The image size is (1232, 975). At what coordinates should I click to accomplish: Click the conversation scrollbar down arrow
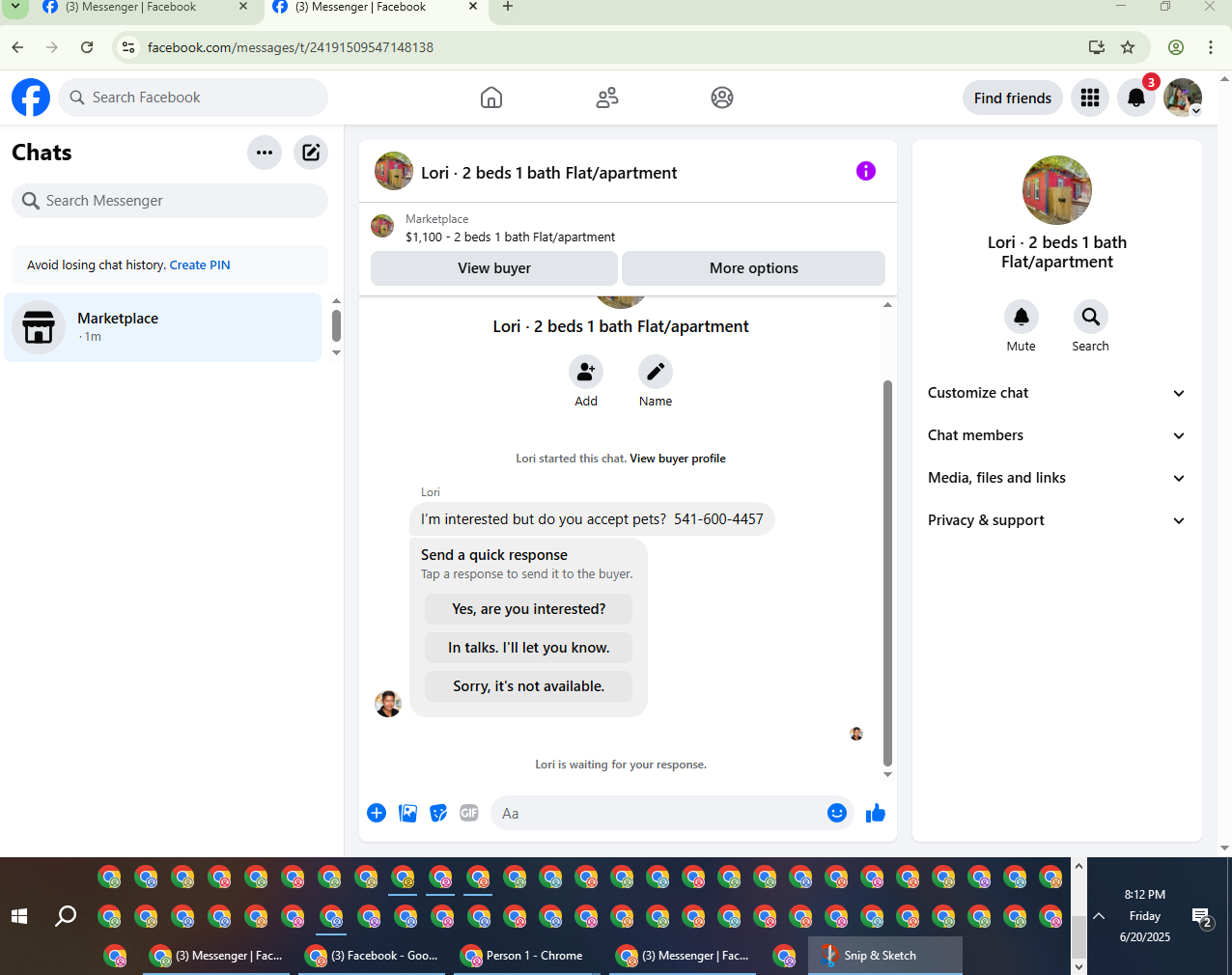(887, 774)
